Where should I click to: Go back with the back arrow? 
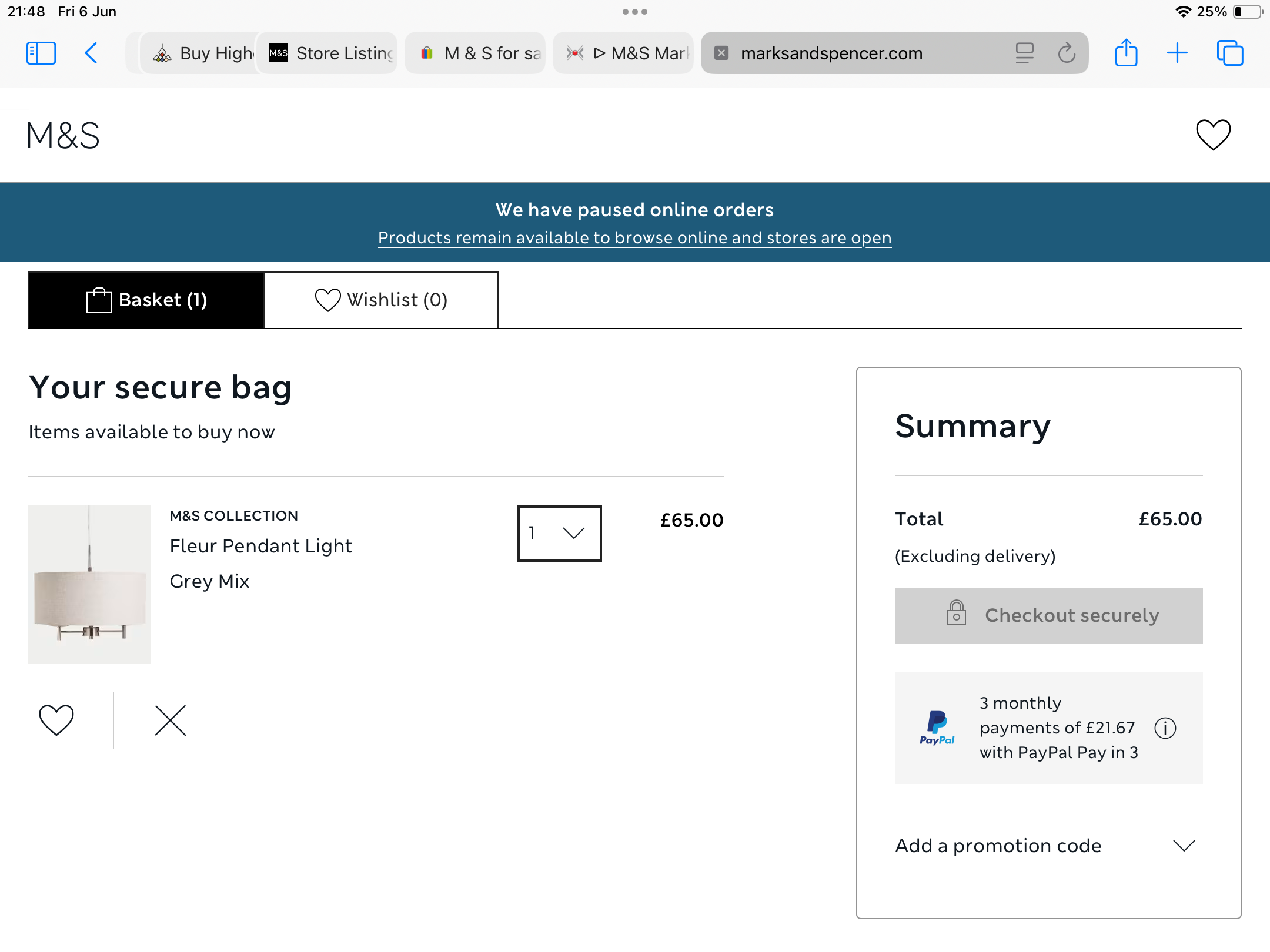91,53
